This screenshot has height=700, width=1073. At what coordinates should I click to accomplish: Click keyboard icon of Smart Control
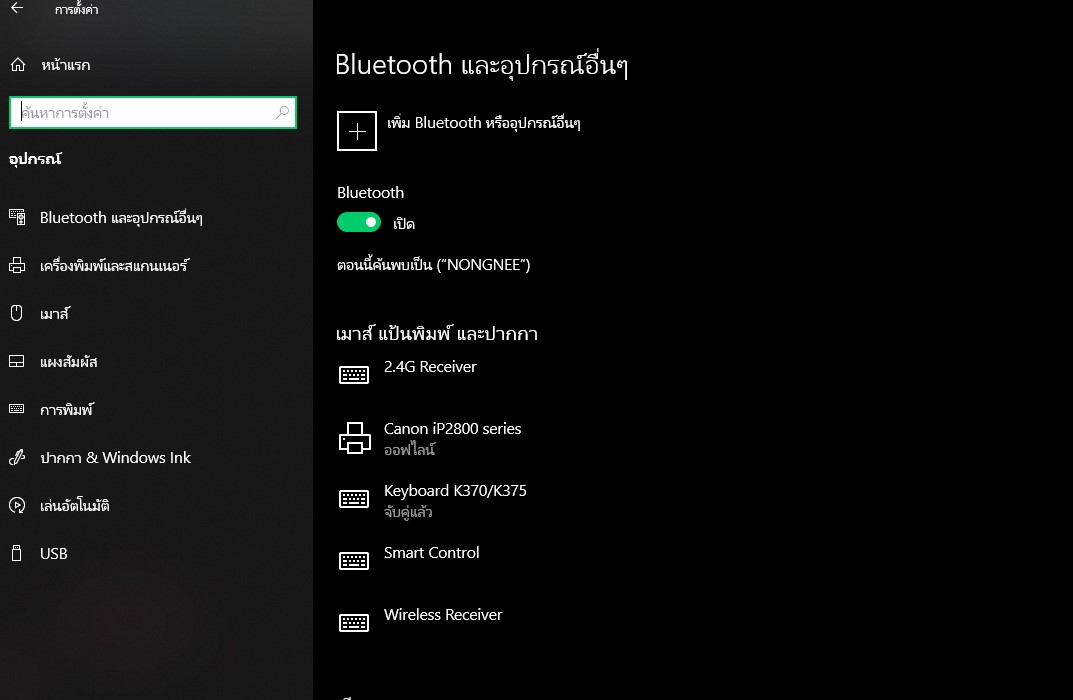(x=354, y=560)
